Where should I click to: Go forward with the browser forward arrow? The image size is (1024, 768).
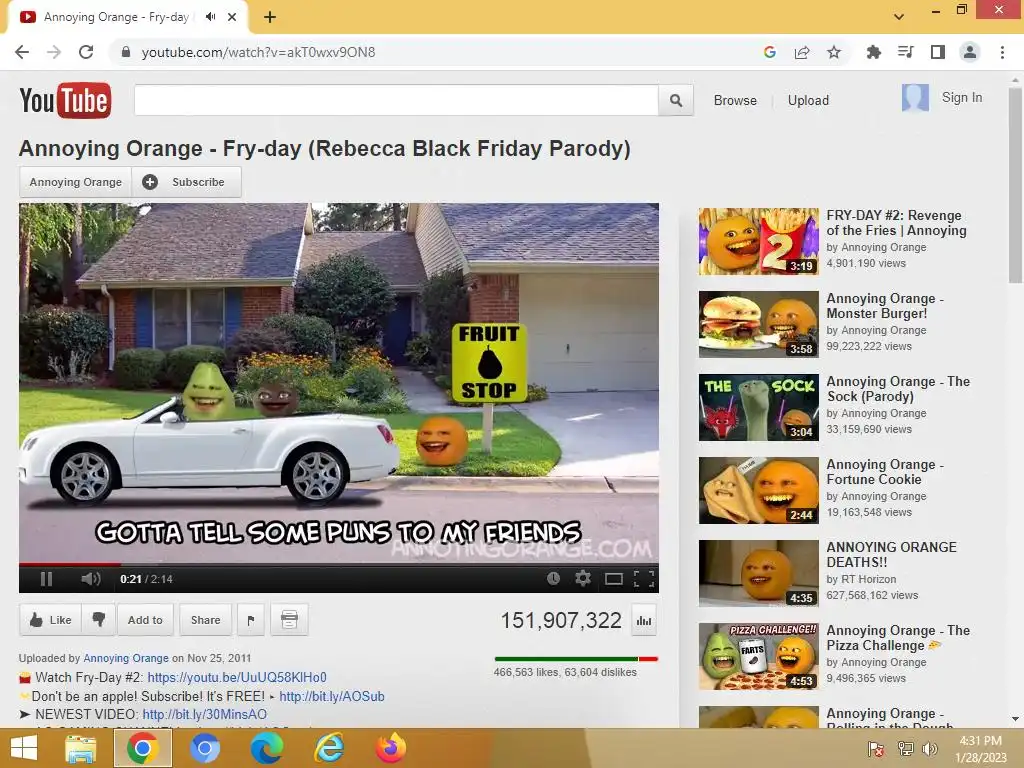click(54, 52)
